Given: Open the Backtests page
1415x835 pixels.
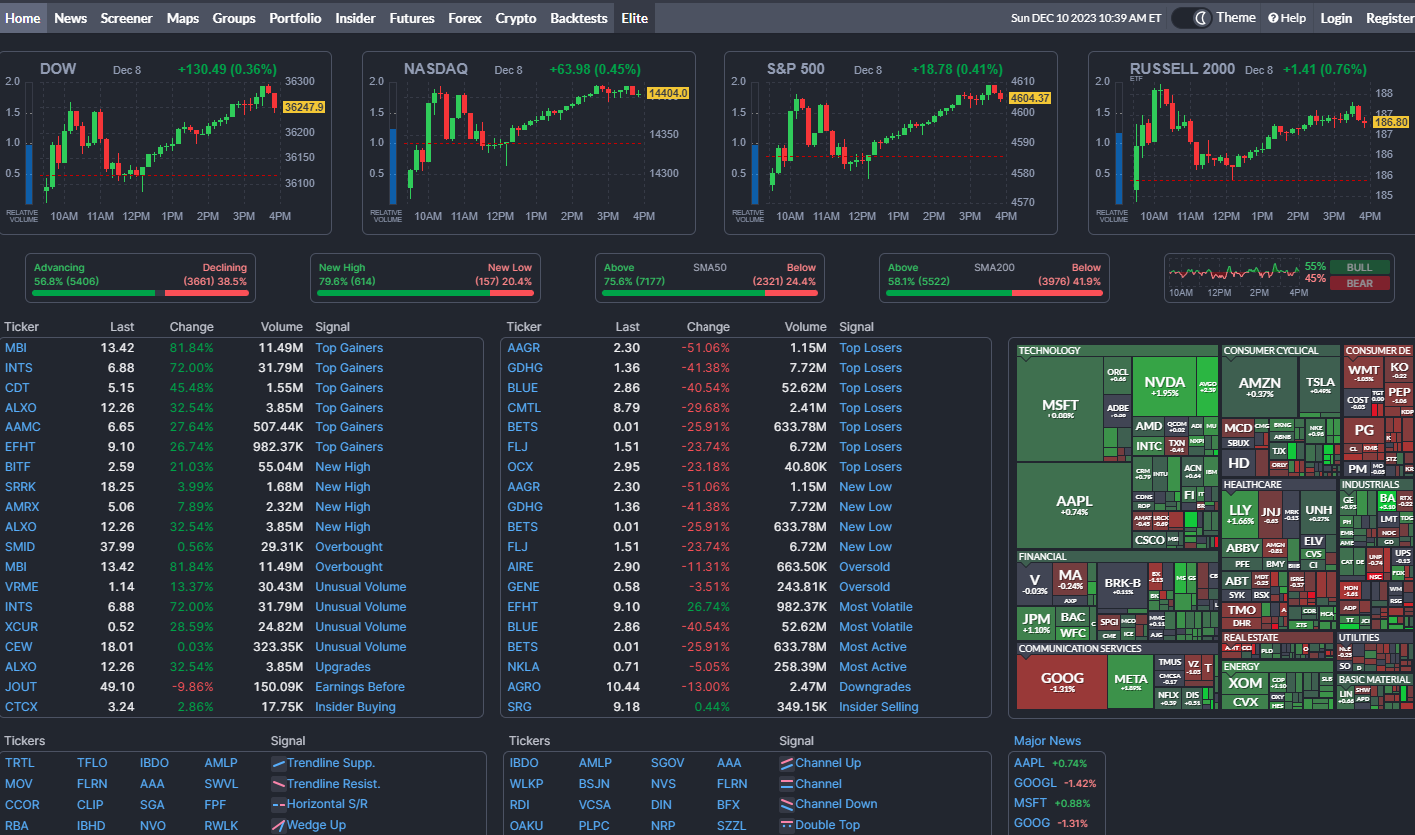Looking at the screenshot, I should coord(579,18).
